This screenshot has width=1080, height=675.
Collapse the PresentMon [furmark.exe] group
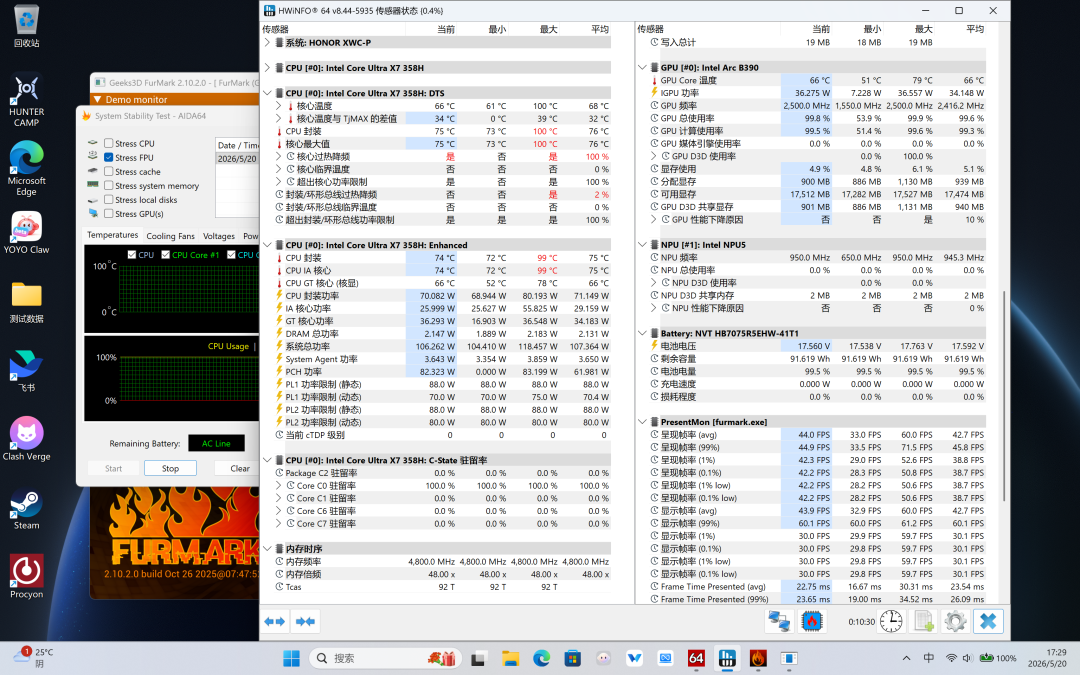[x=643, y=422]
